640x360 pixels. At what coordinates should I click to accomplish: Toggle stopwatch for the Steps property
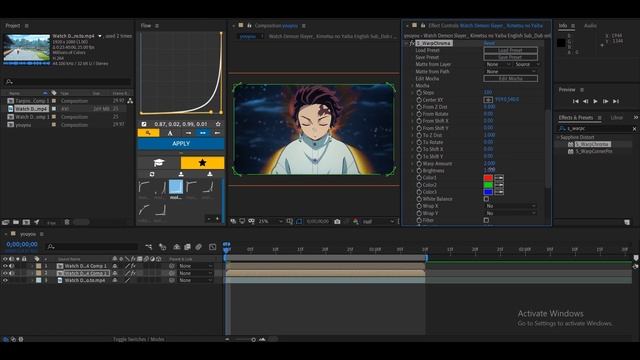419,93
